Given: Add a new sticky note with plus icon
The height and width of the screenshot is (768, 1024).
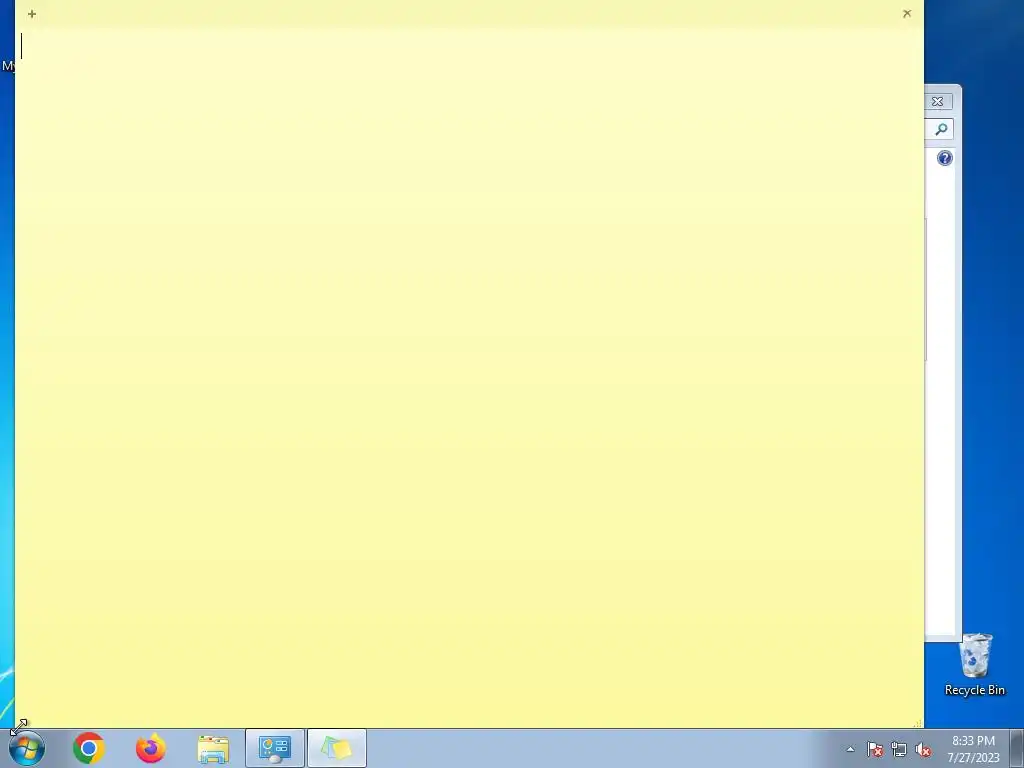Looking at the screenshot, I should [x=31, y=14].
